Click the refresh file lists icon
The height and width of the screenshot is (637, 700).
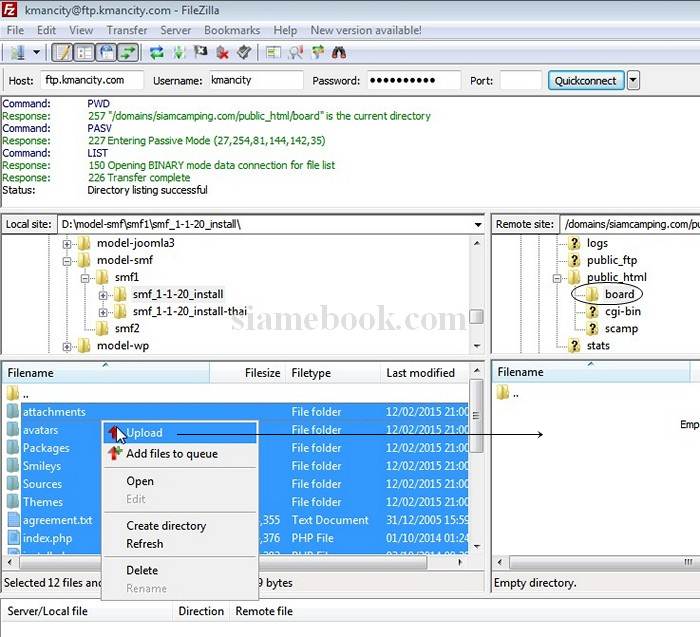coord(156,53)
